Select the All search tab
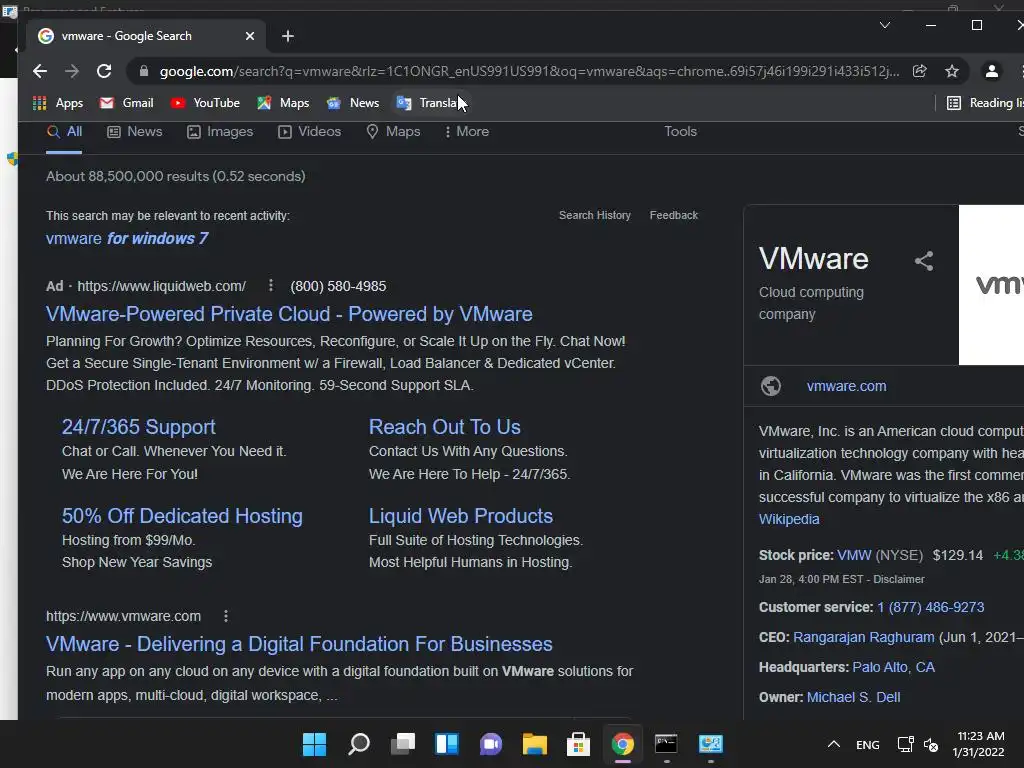This screenshot has width=1024, height=768. 64,131
